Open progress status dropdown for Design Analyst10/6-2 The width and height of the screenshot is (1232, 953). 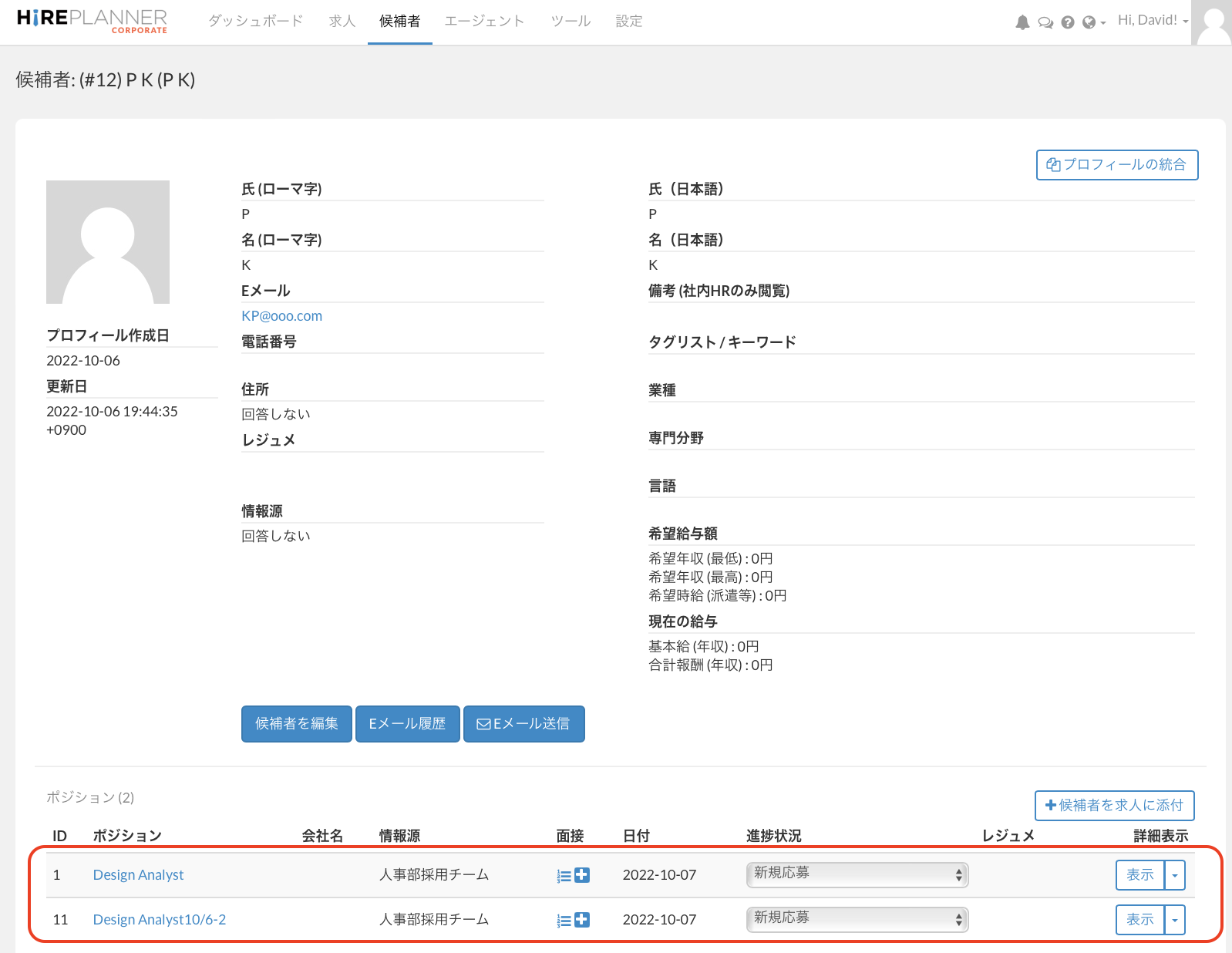857,919
